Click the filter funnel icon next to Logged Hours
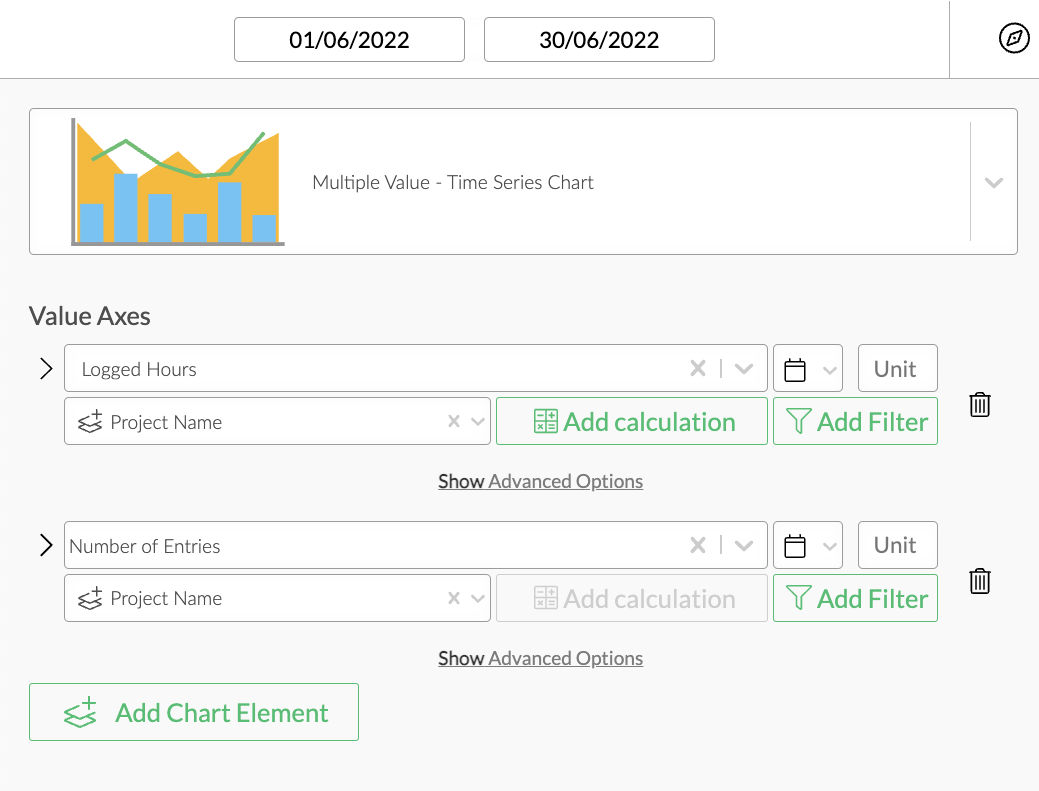 pos(800,421)
